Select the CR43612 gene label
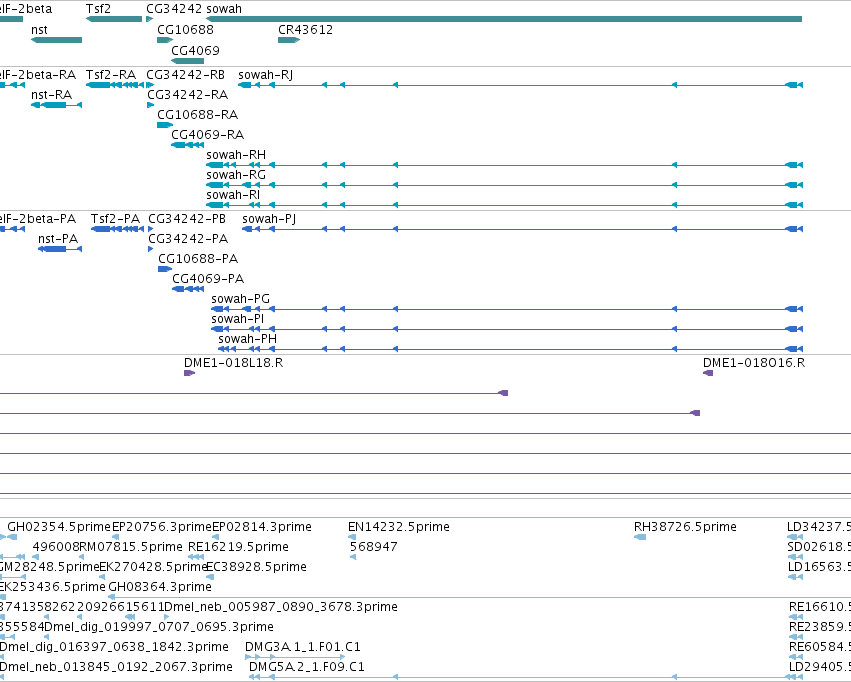 point(306,29)
